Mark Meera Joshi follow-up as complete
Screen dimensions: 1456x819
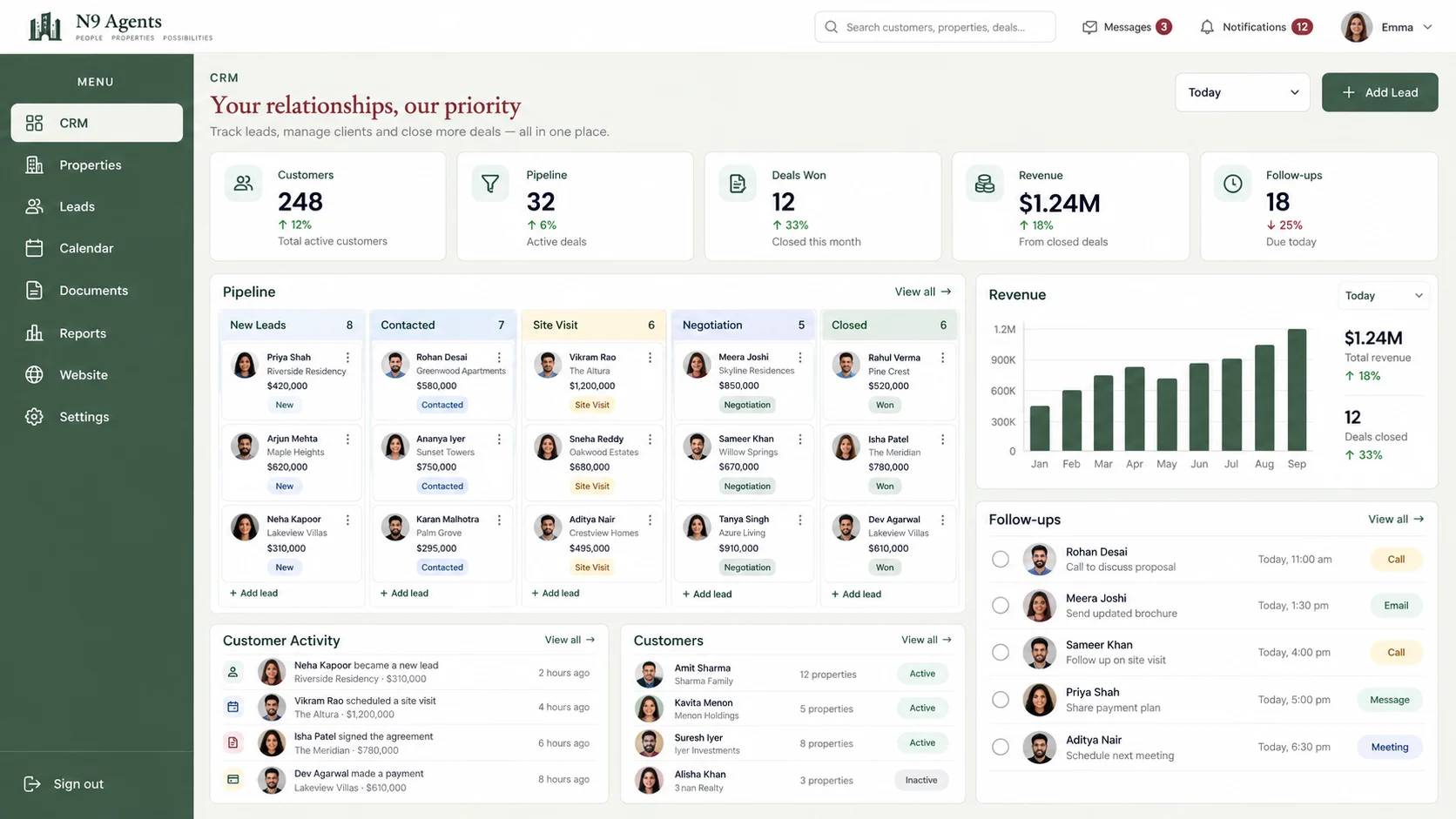tap(1001, 605)
